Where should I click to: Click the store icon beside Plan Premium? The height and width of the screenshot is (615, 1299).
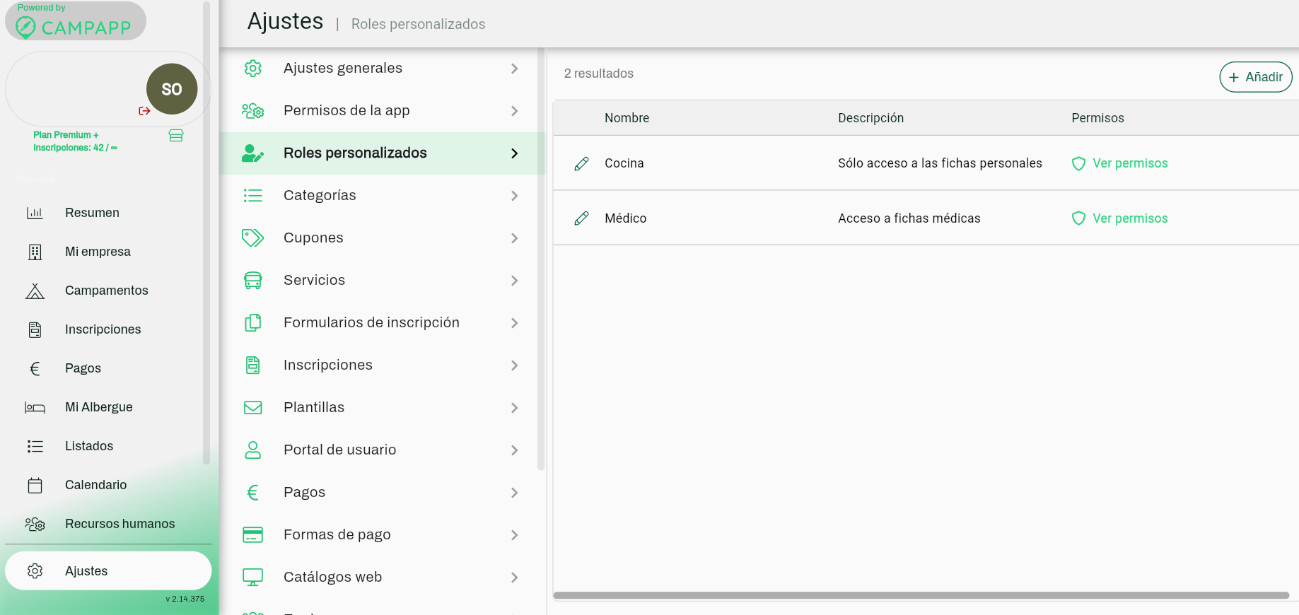[x=176, y=135]
